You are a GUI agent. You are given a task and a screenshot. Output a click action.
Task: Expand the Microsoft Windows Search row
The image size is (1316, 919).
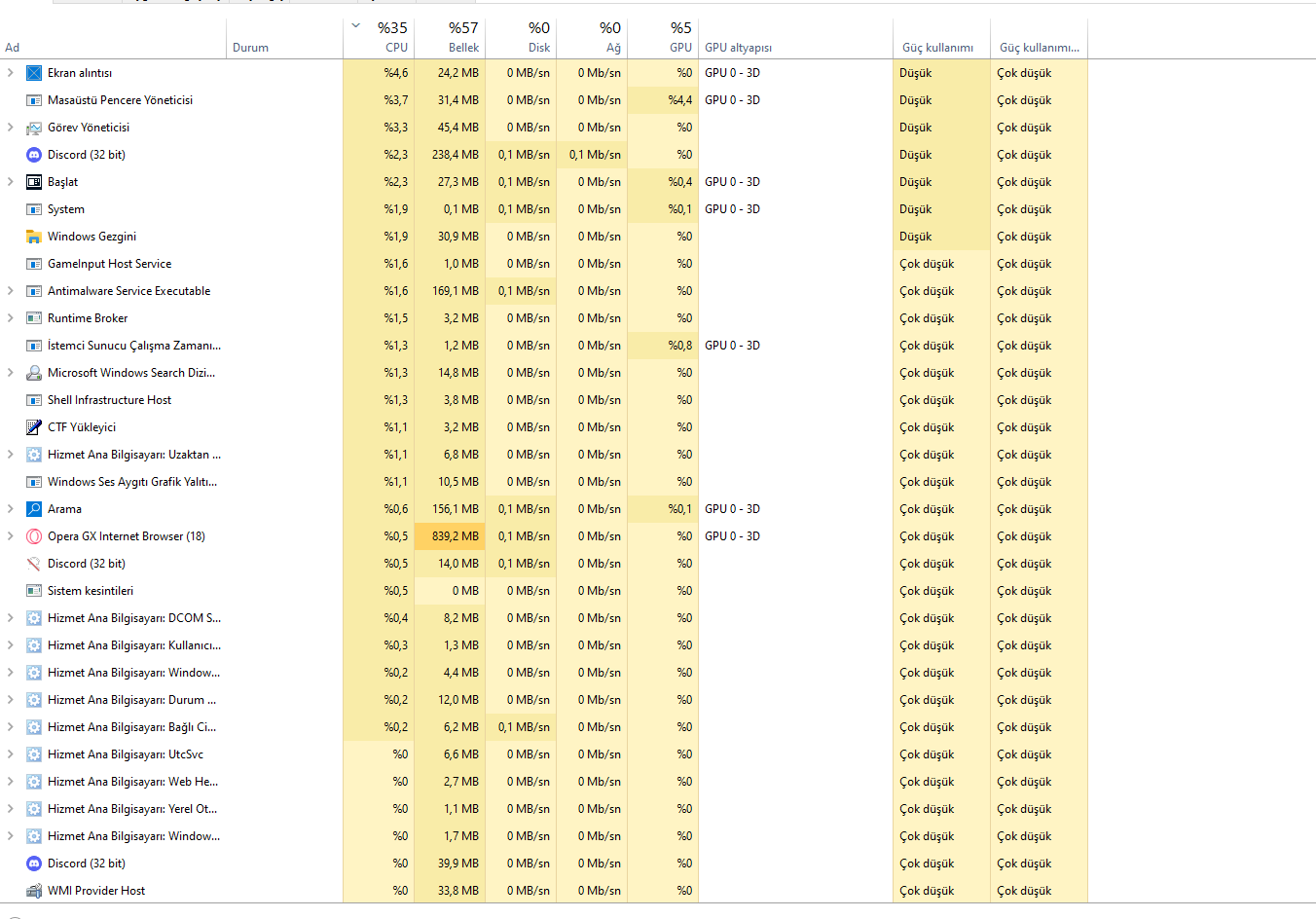coord(11,373)
